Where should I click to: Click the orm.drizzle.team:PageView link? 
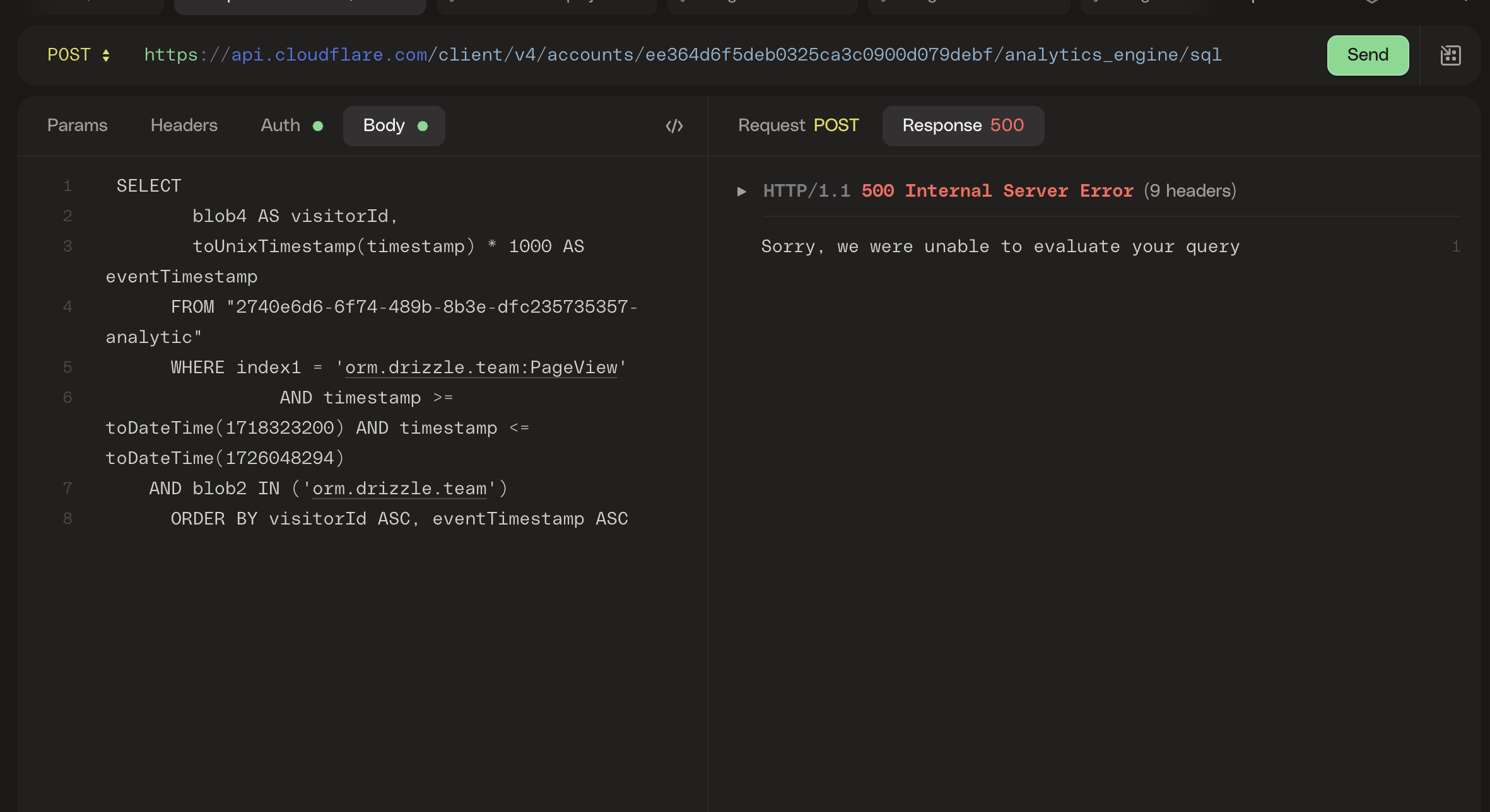tap(481, 368)
